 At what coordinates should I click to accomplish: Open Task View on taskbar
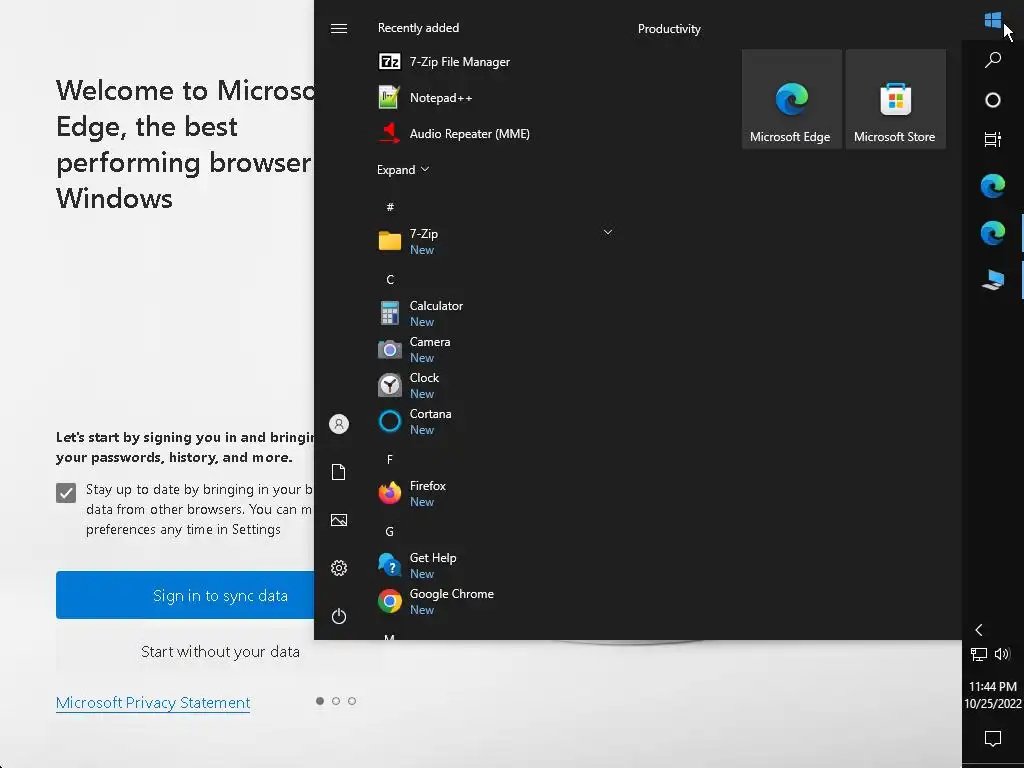click(993, 139)
